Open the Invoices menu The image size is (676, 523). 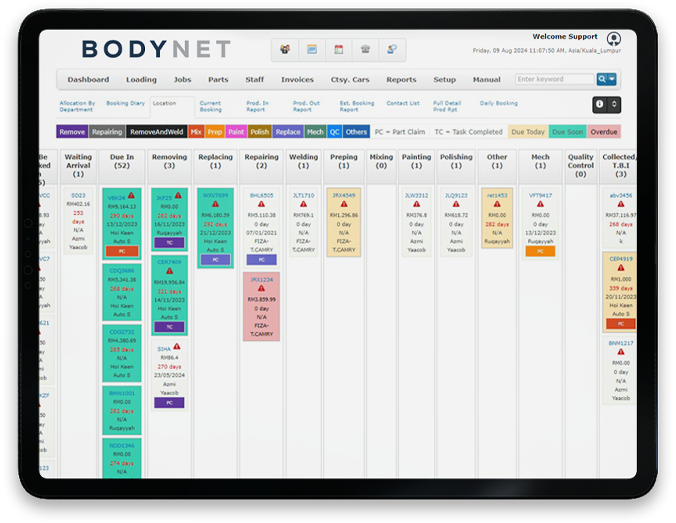pos(297,79)
